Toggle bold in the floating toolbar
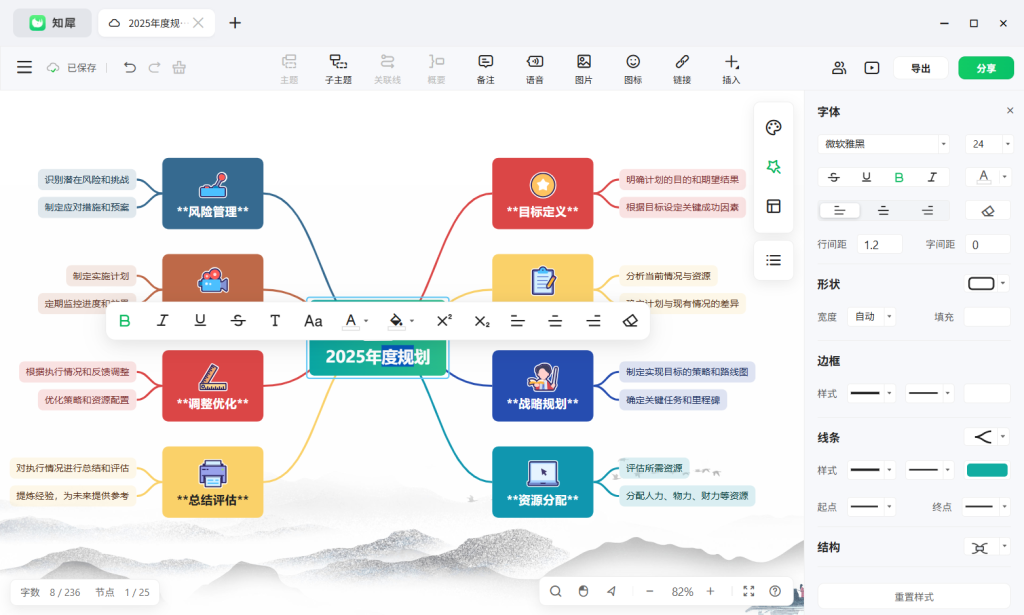The image size is (1024, 615). 125,321
